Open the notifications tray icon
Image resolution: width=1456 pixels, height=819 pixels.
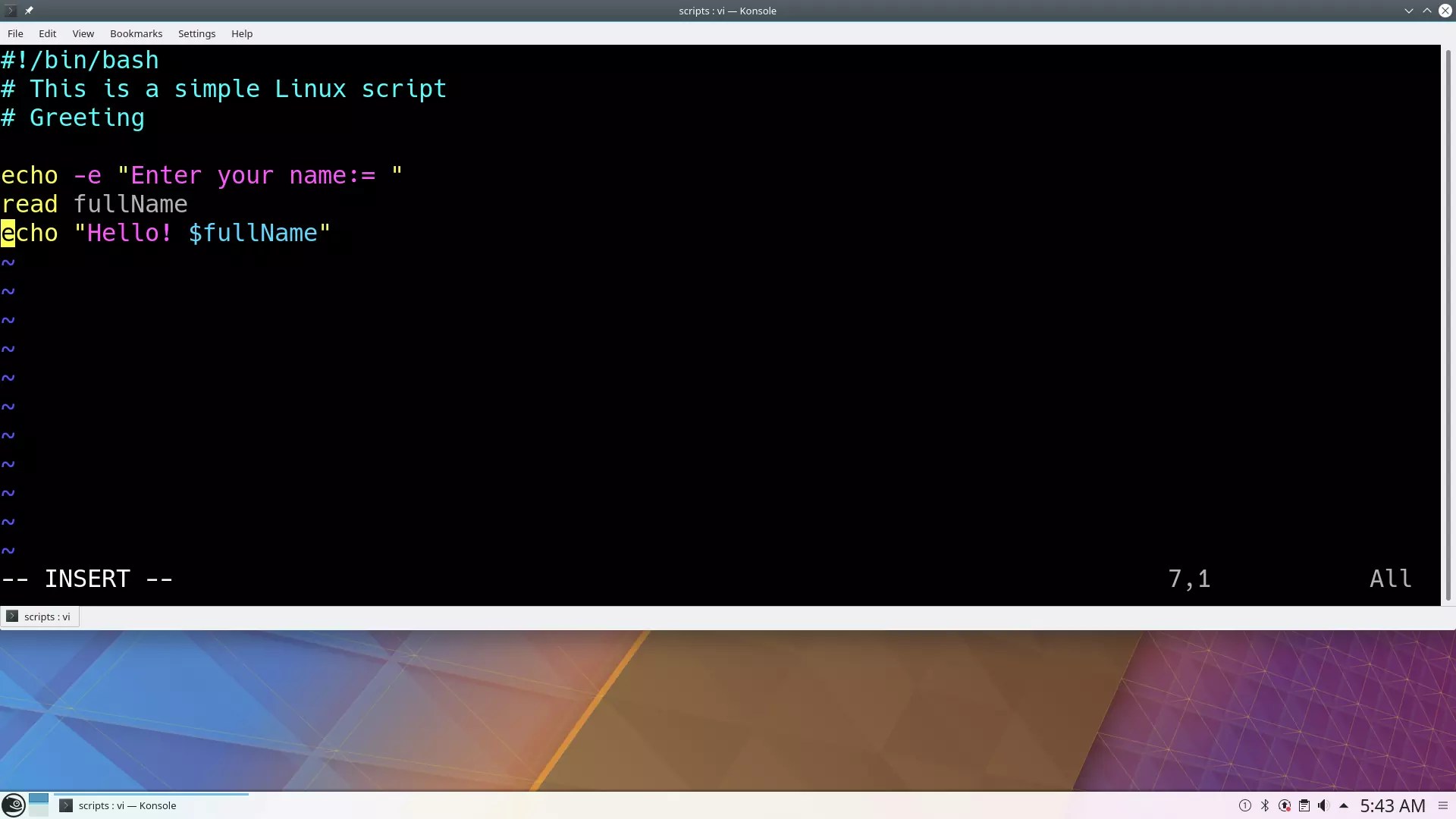coord(1244,805)
